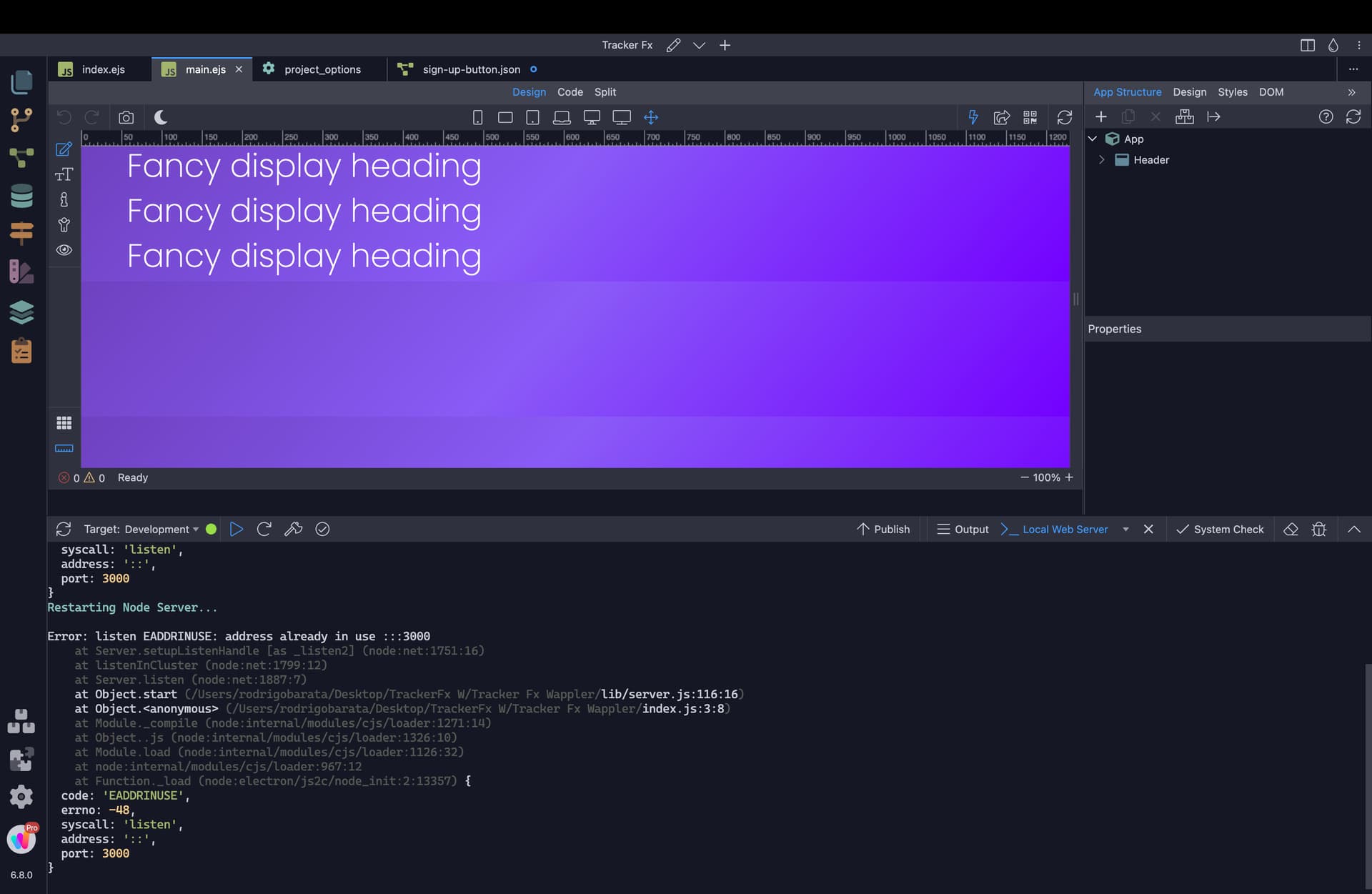Open the QR code preview icon
The width and height of the screenshot is (1372, 894).
point(1030,117)
